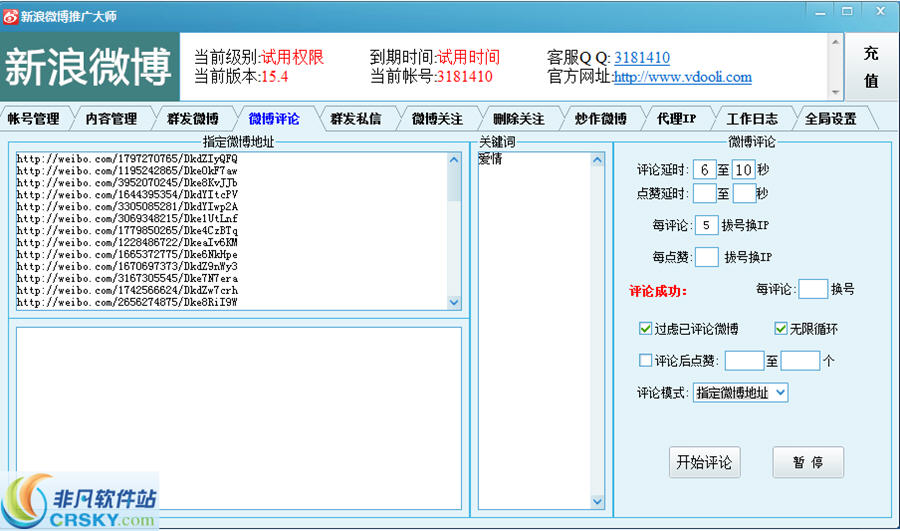Click the 开始评论 button
This screenshot has height=531, width=900.
click(704, 462)
